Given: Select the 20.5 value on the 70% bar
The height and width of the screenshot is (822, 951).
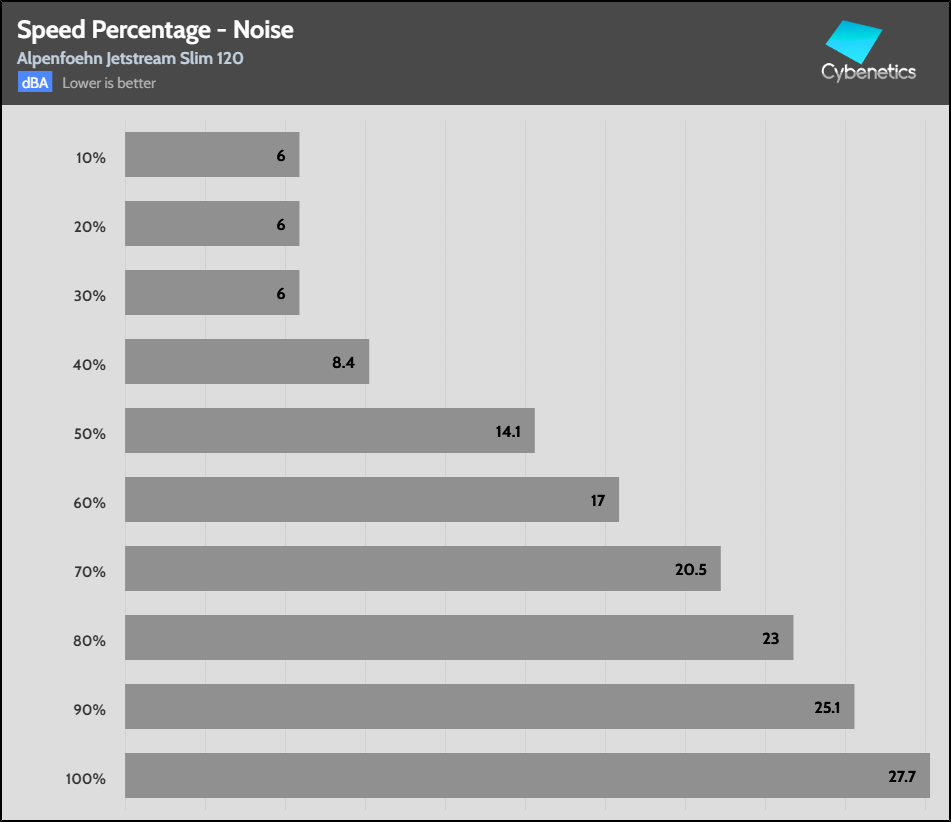Looking at the screenshot, I should [x=691, y=569].
